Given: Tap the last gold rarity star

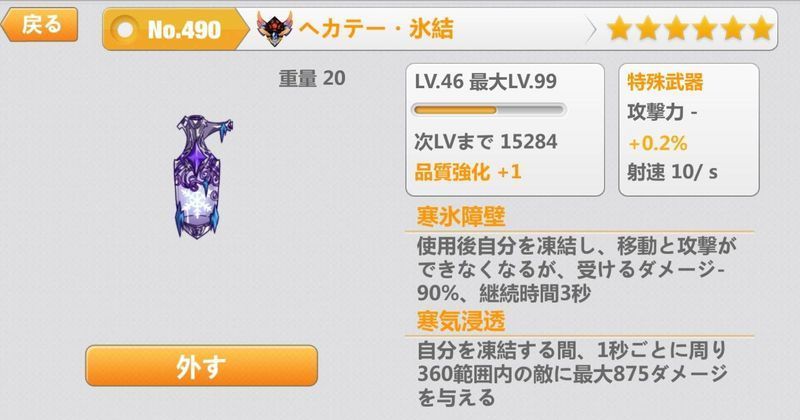Looking at the screenshot, I should click(761, 29).
